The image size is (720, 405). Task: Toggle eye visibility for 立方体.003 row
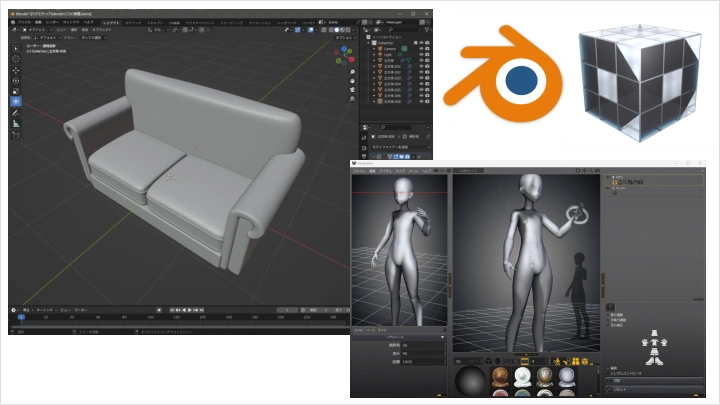pos(421,78)
